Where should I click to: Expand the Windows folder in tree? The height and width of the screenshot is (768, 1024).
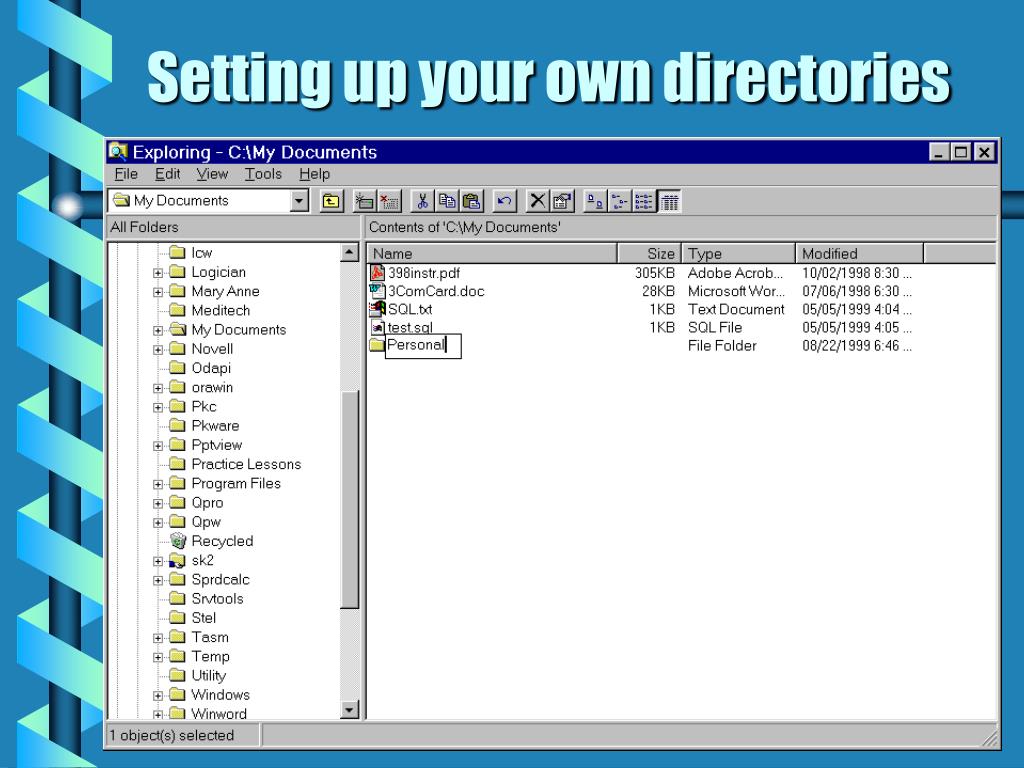(x=158, y=695)
